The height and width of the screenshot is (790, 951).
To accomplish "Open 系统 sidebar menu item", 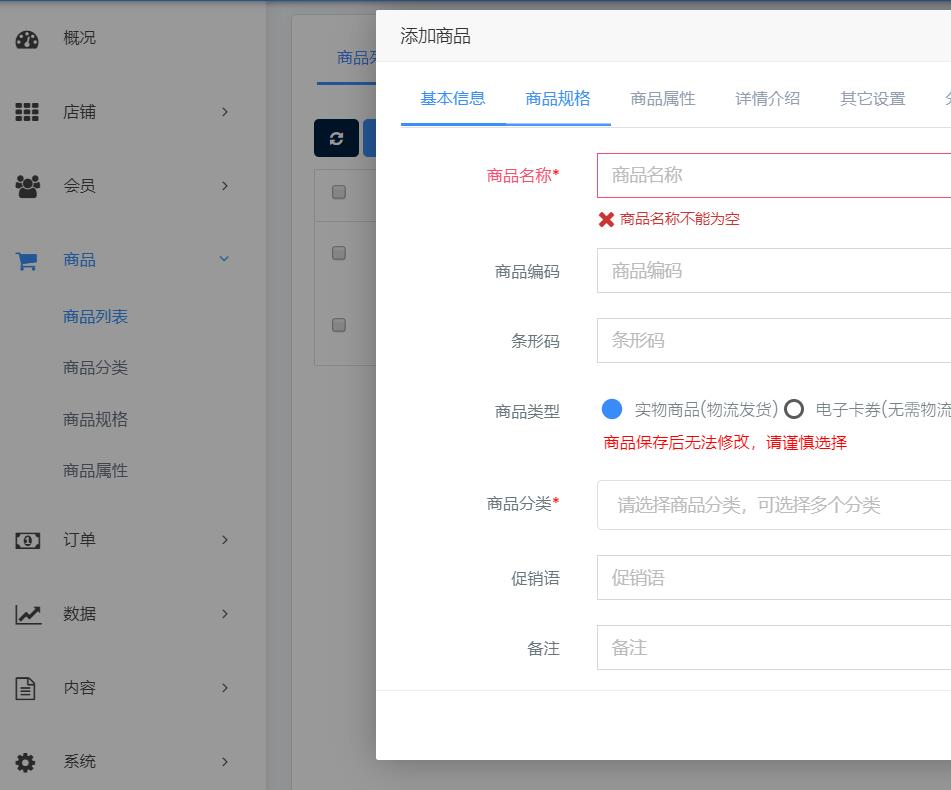I will [79, 762].
